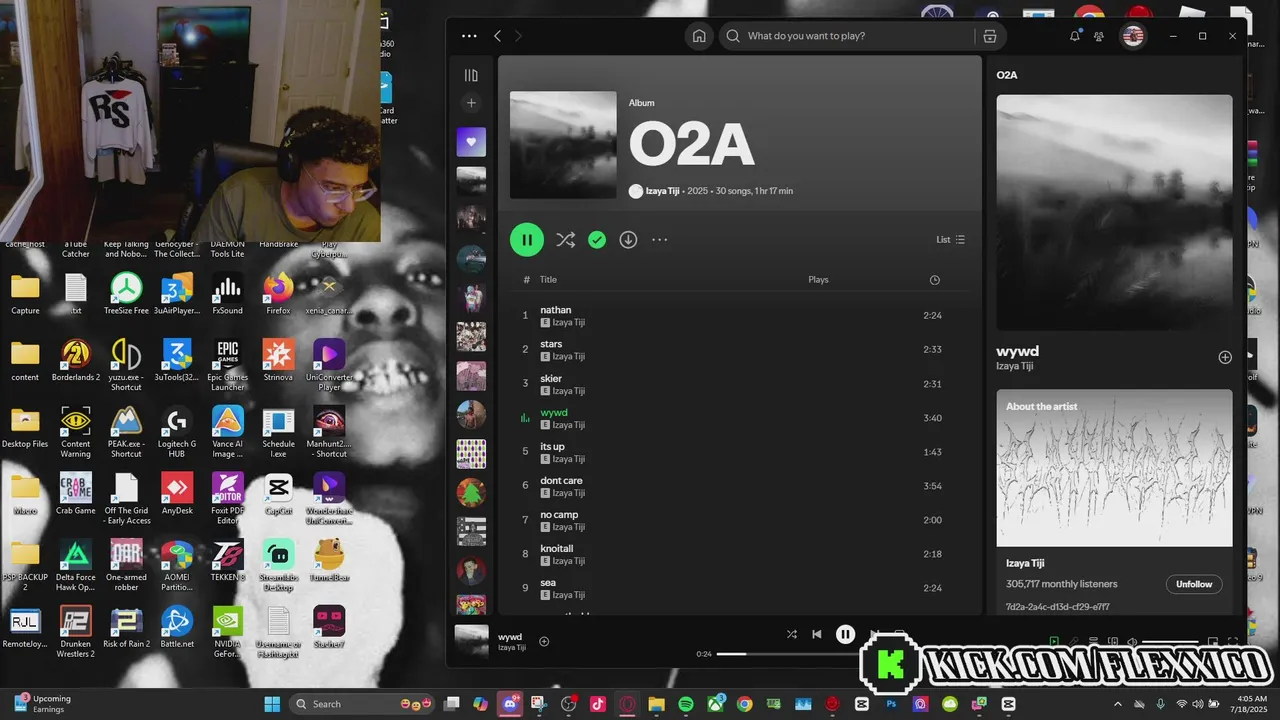Open Discord from the taskbar
The height and width of the screenshot is (720, 1280).
coord(510,704)
